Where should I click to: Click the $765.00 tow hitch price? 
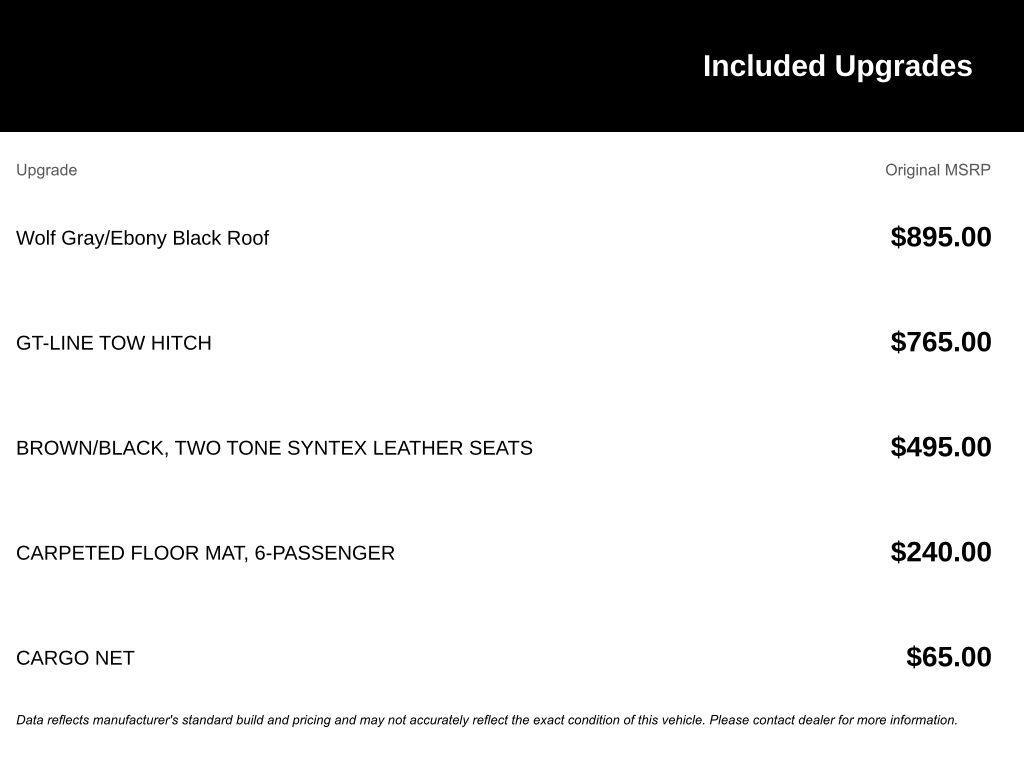point(940,342)
